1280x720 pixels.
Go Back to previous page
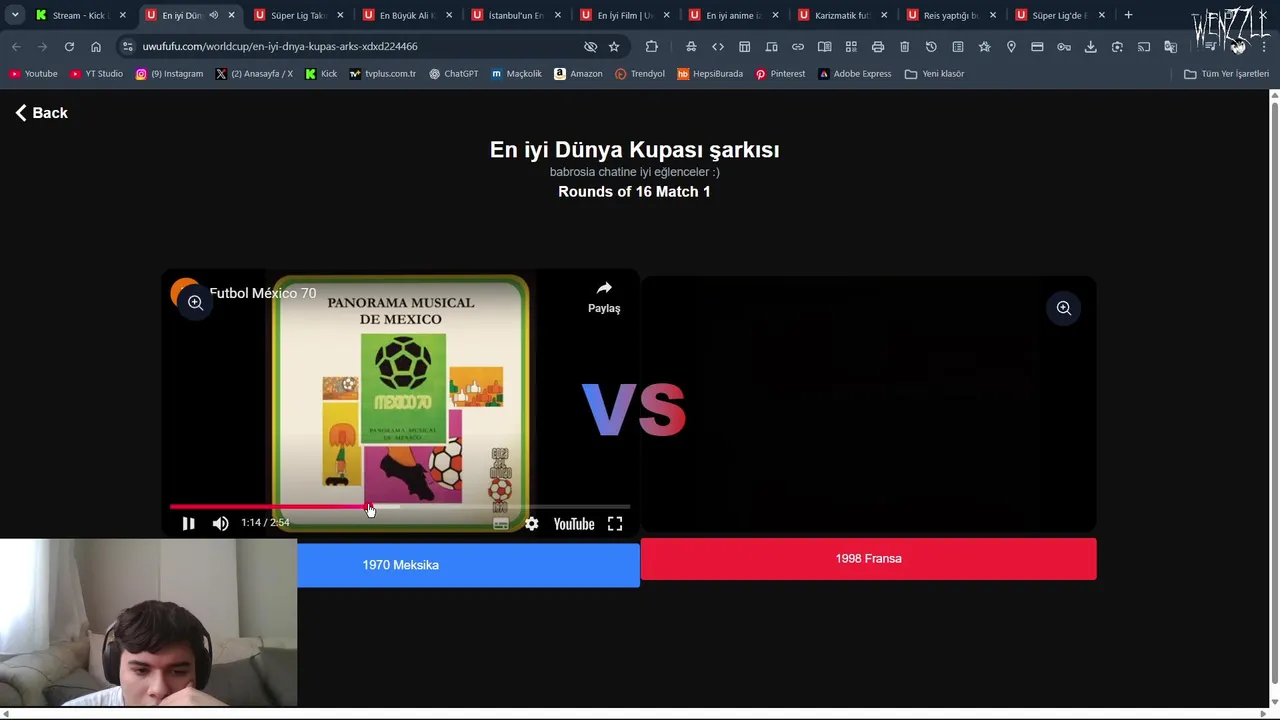coord(41,113)
